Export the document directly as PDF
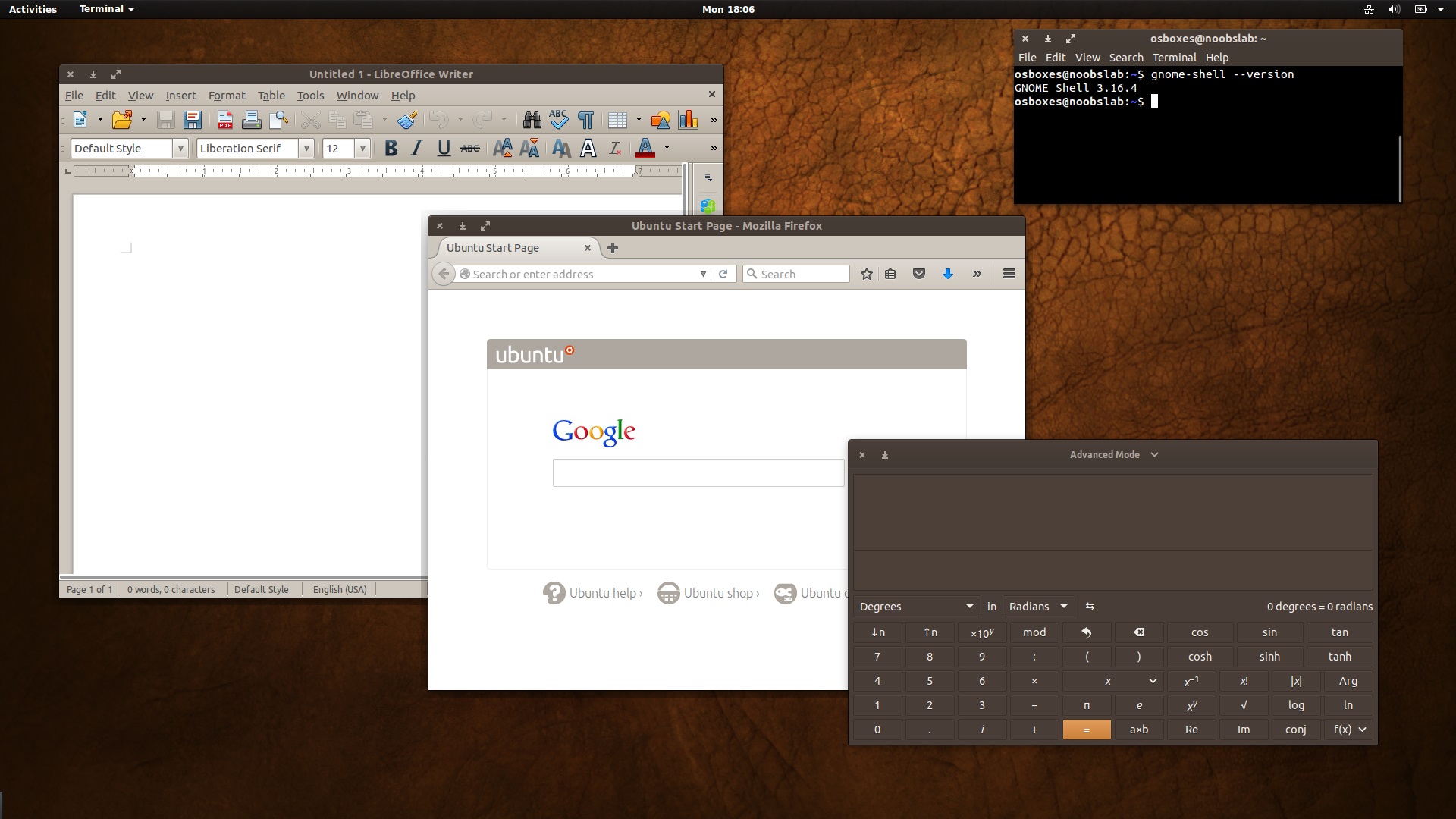1456x819 pixels. (224, 120)
